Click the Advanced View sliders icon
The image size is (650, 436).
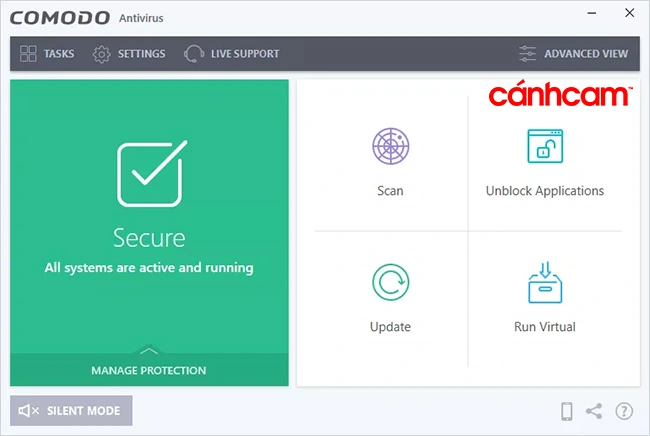(527, 54)
